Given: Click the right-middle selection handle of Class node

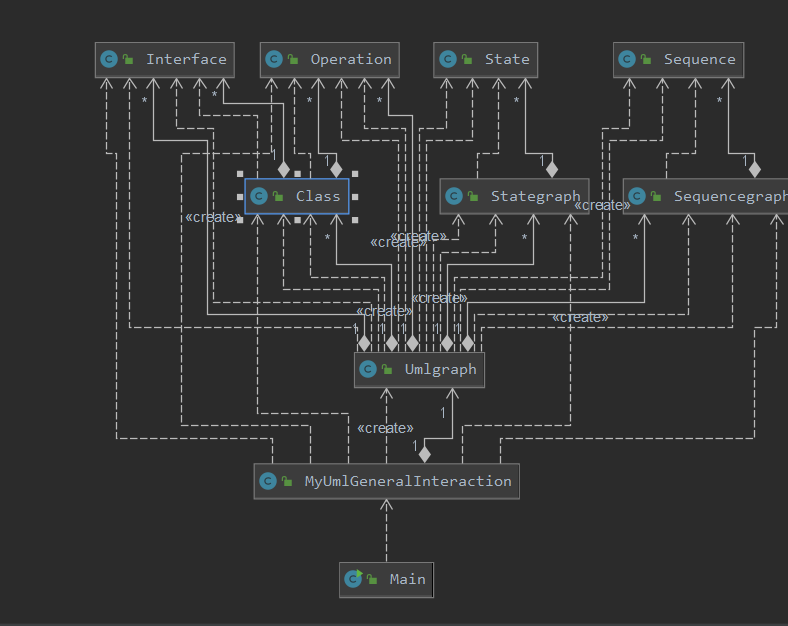Looking at the screenshot, I should click(355, 196).
